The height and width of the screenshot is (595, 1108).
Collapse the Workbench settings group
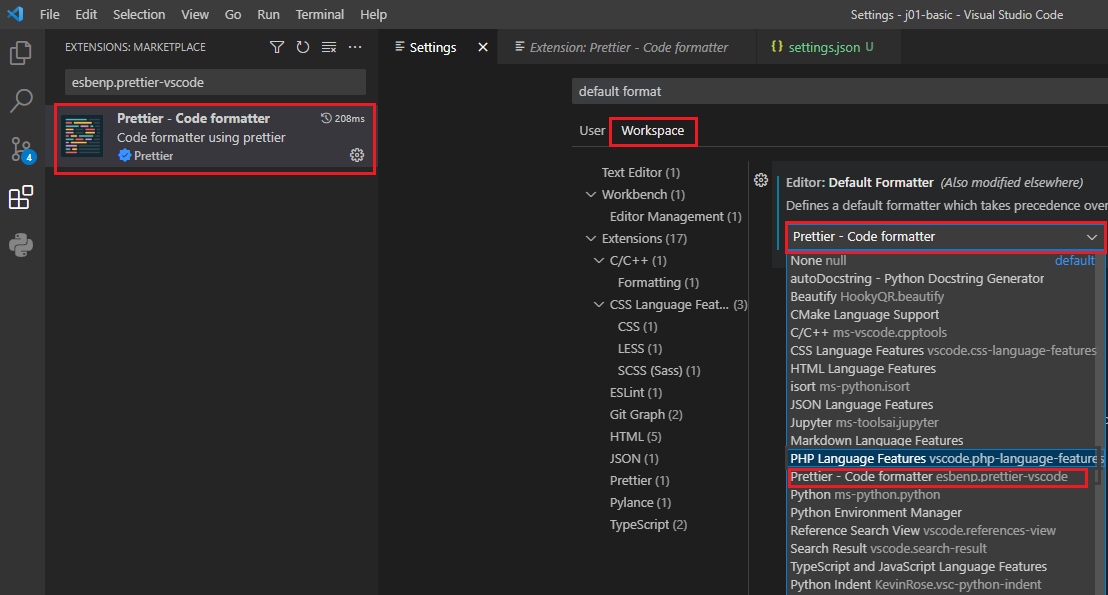tap(590, 195)
